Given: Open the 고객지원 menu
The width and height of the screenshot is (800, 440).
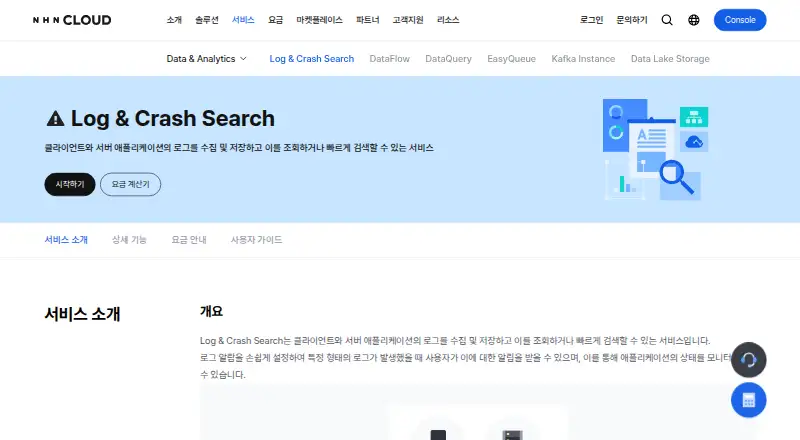Looking at the screenshot, I should 408,20.
